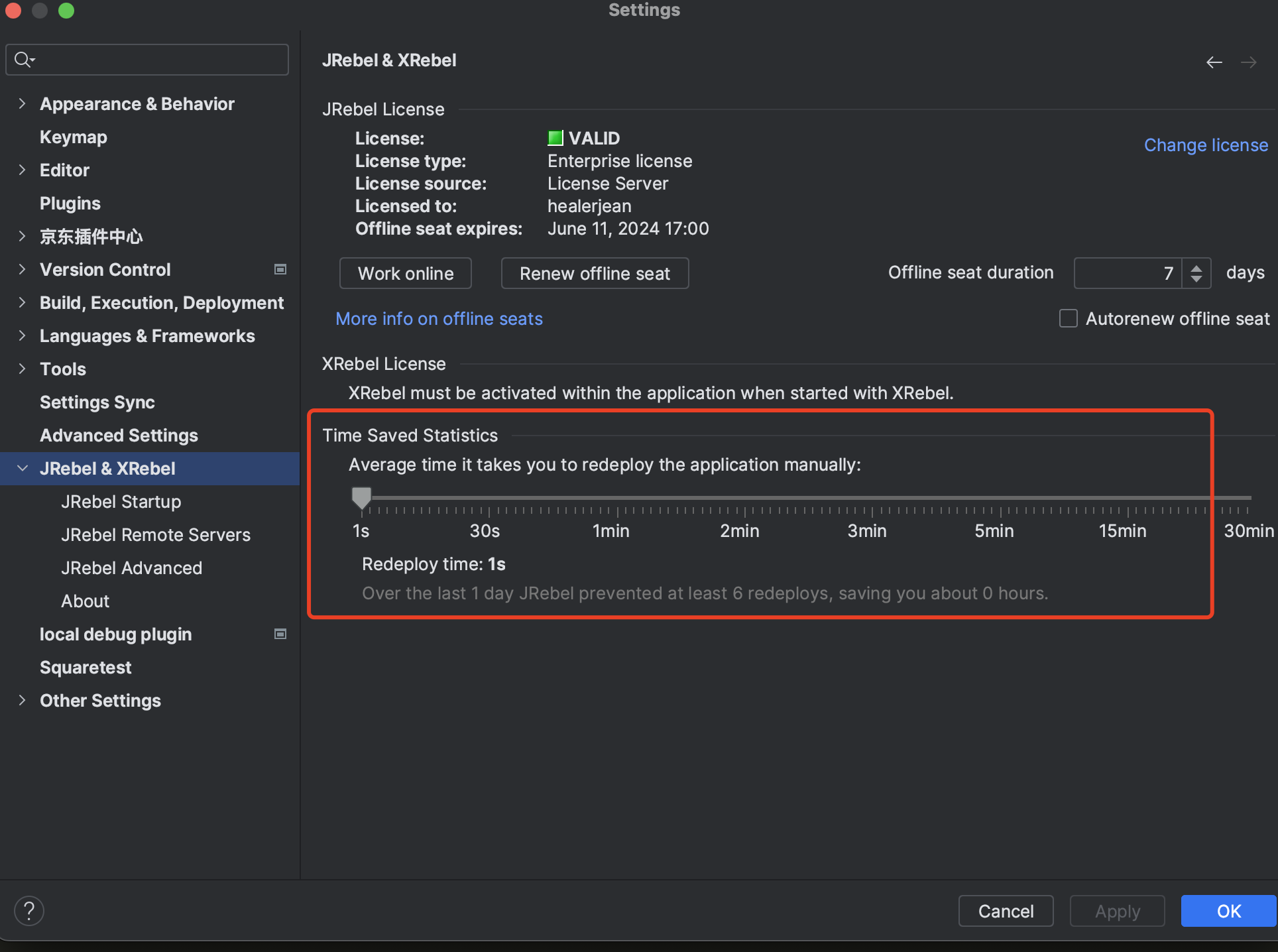Click the help question mark icon
Image resolution: width=1278 pixels, height=952 pixels.
[29, 911]
